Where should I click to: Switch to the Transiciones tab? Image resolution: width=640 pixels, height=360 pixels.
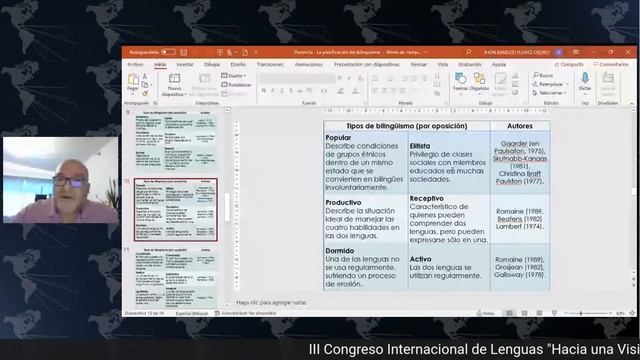click(270, 64)
